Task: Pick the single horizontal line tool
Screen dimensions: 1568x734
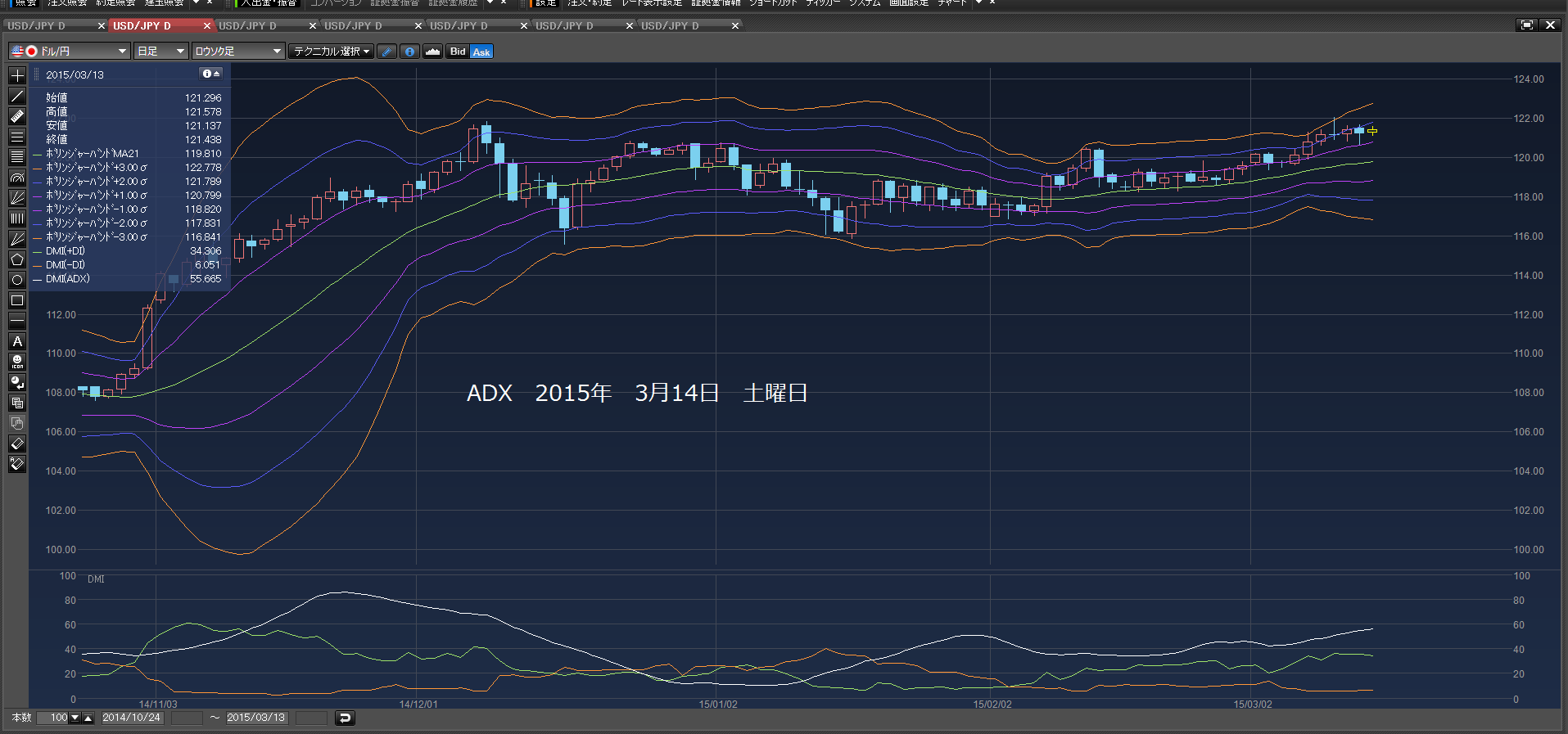Action: [x=16, y=321]
